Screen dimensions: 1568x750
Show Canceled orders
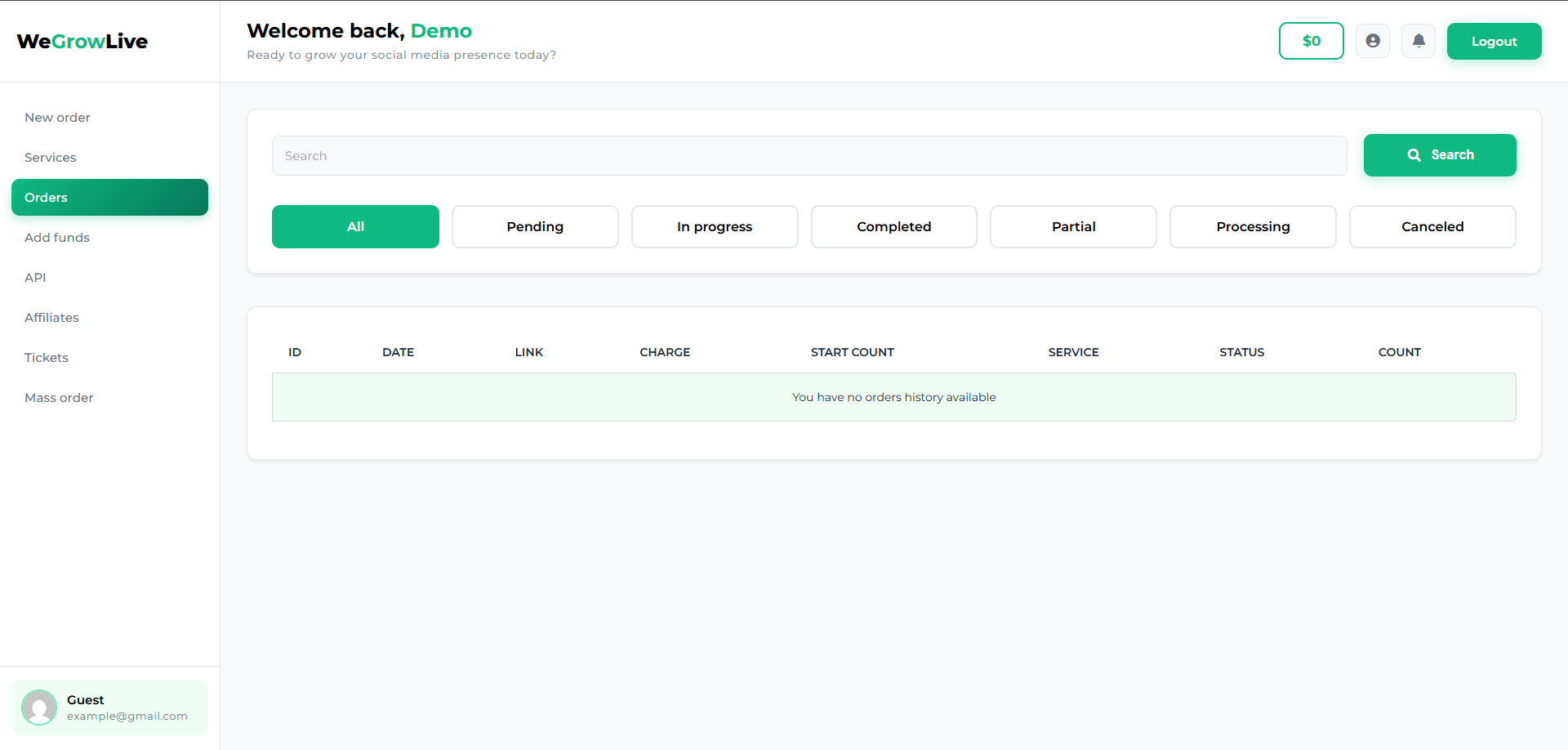pyautogui.click(x=1432, y=227)
